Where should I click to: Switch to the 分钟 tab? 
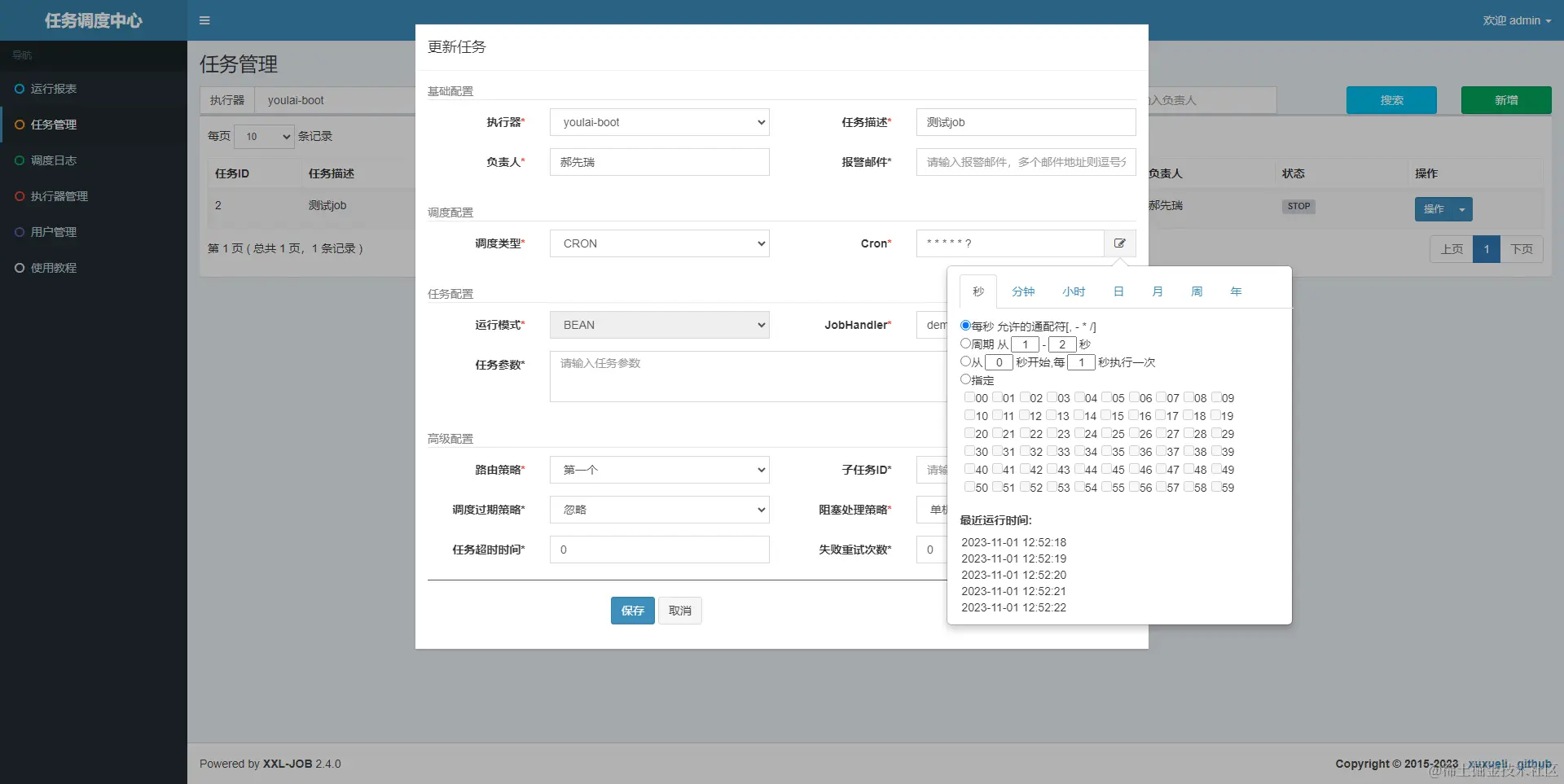(1023, 291)
